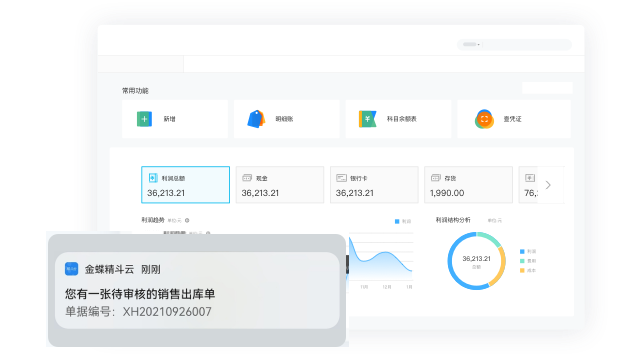The image size is (640, 360).
Task: Click the info icon beside 利润趋势
Action: (187, 220)
